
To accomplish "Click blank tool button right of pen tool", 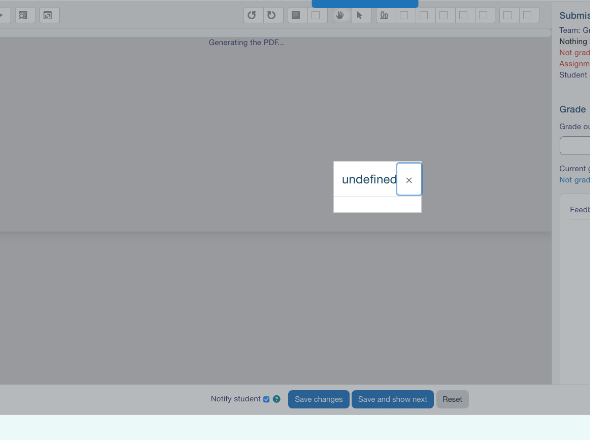I will (404, 15).
